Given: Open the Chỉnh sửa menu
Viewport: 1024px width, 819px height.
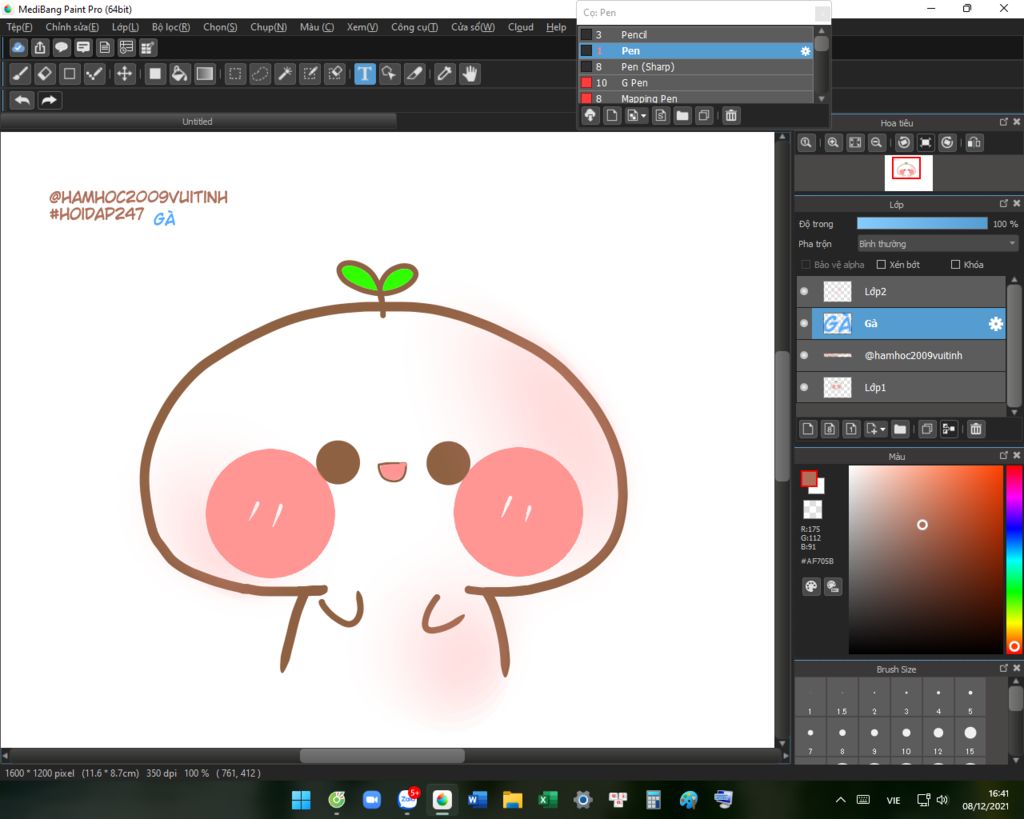Looking at the screenshot, I should click(x=72, y=27).
